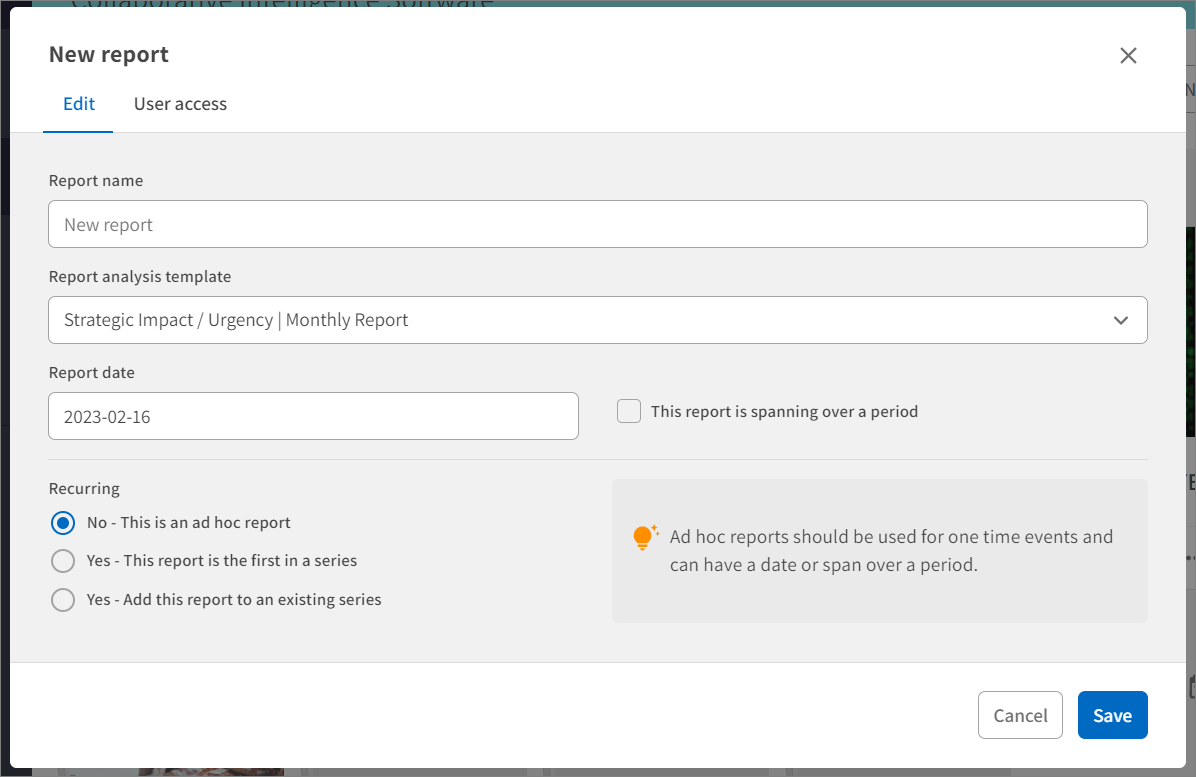Pick 'Add this report to an existing series'
1196x777 pixels.
click(x=63, y=600)
